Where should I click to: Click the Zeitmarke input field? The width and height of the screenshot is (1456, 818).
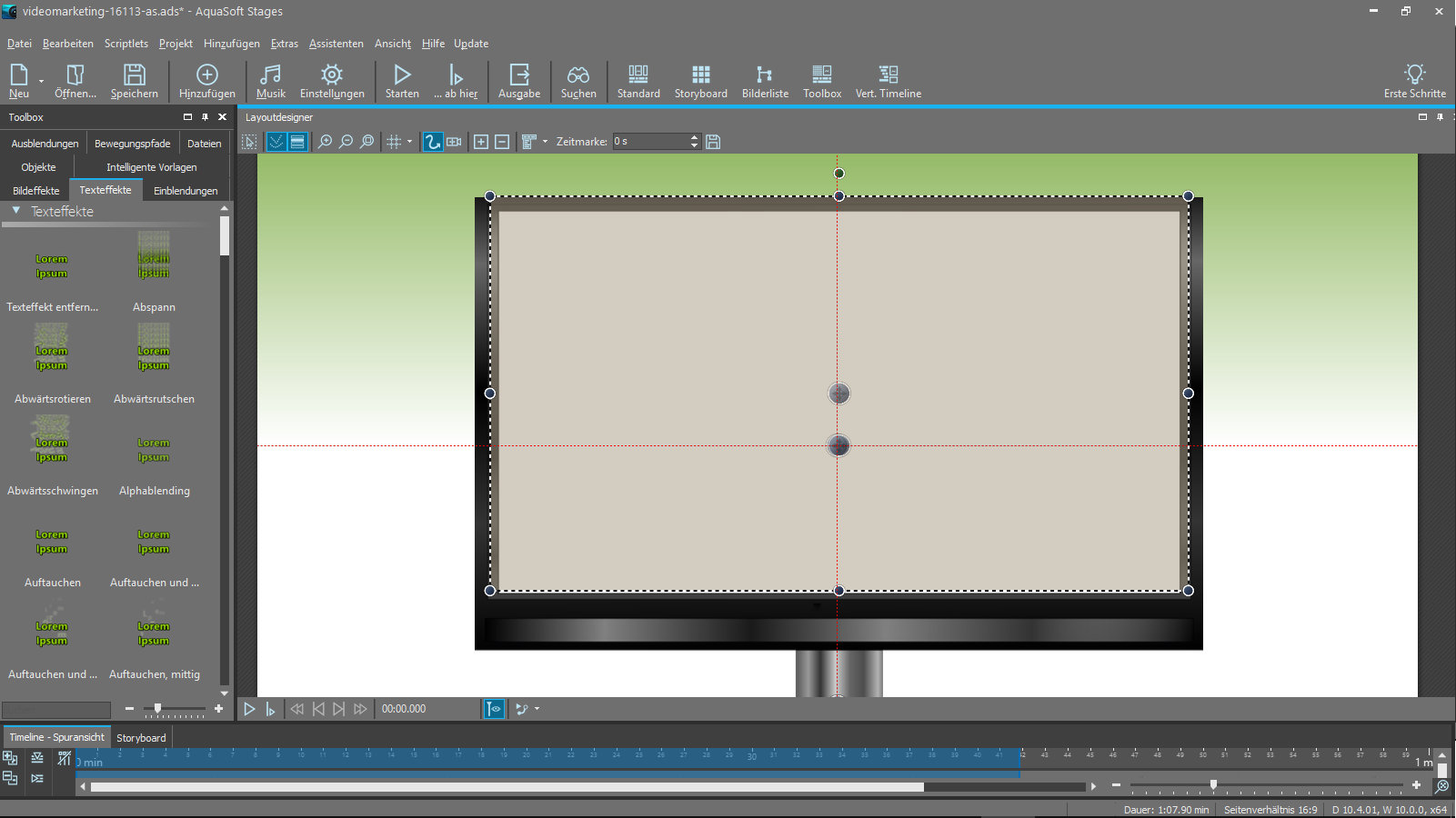coord(649,142)
